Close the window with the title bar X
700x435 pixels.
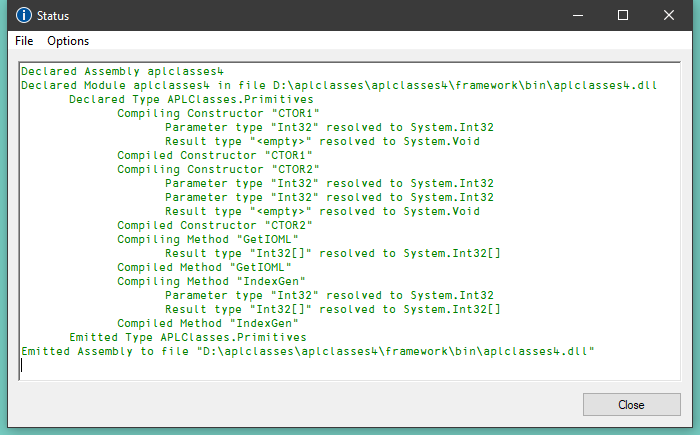tap(668, 16)
